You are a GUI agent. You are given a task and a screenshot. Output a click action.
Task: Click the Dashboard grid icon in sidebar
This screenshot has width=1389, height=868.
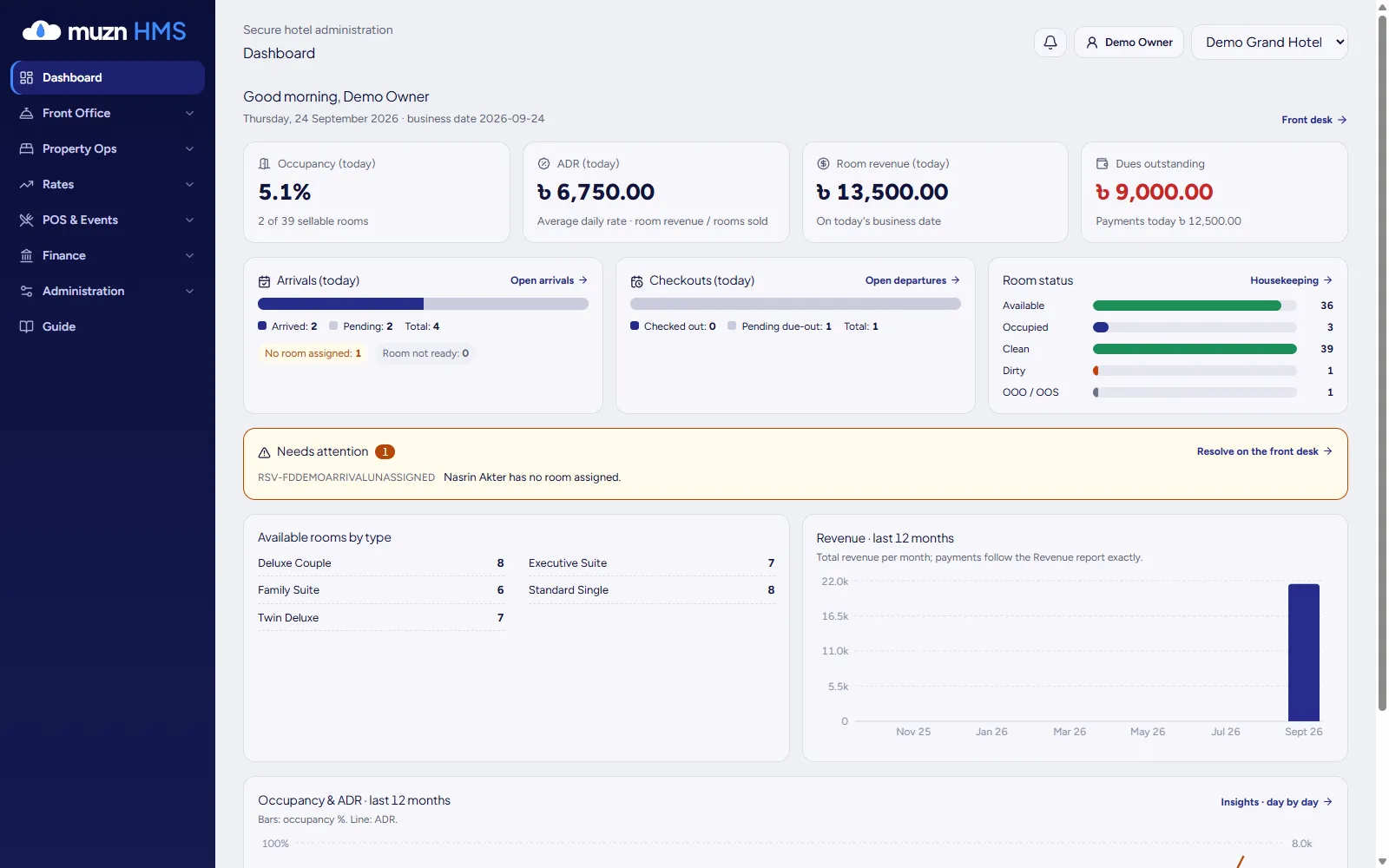26,77
